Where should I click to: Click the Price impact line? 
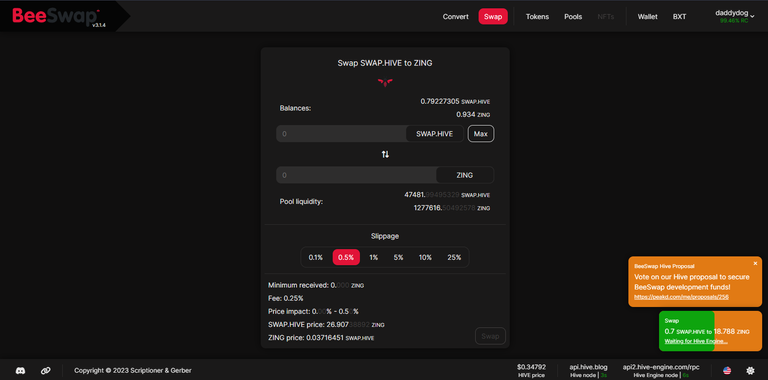313,311
